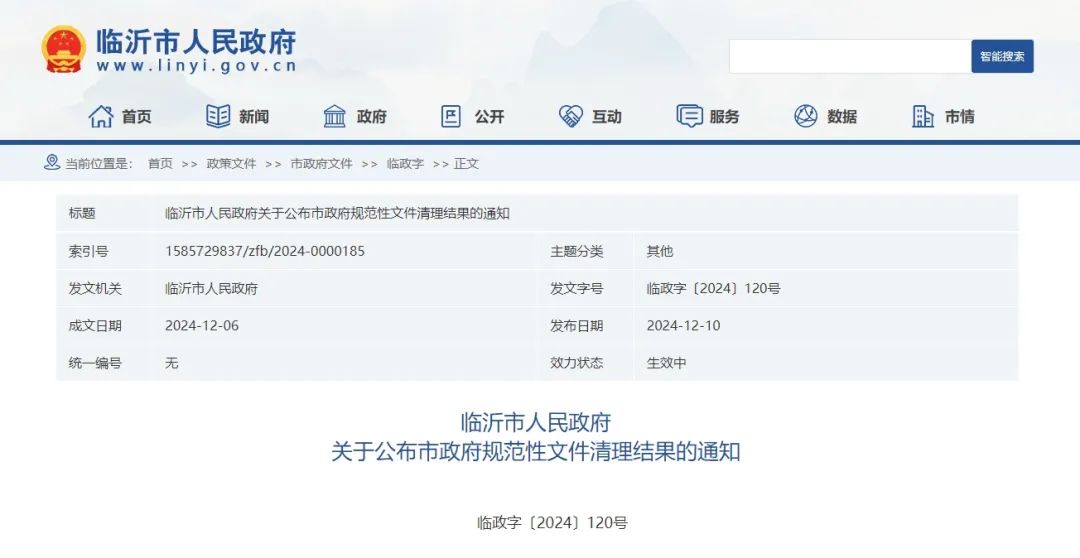The image size is (1080, 558).
Task: Click the location pin breadcrumb icon
Action: (52, 162)
